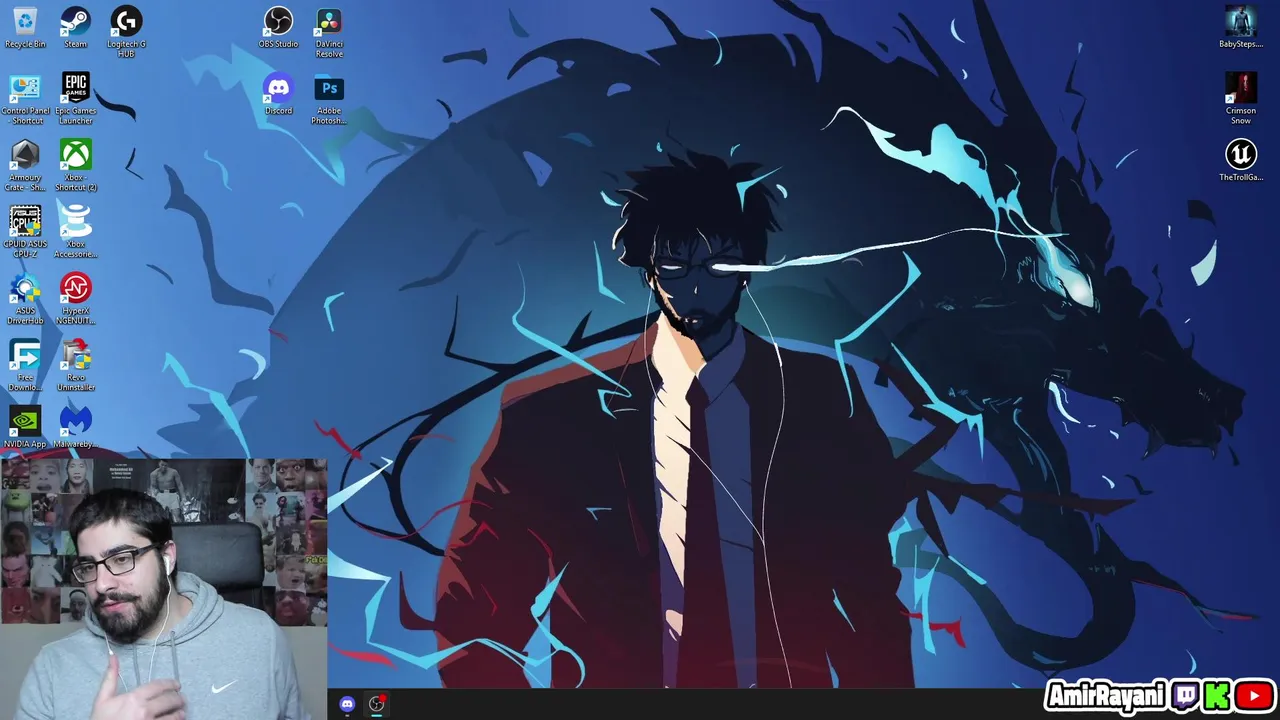Image resolution: width=1280 pixels, height=720 pixels.
Task: Launch OBS Studio desktop shortcut
Action: 278,27
